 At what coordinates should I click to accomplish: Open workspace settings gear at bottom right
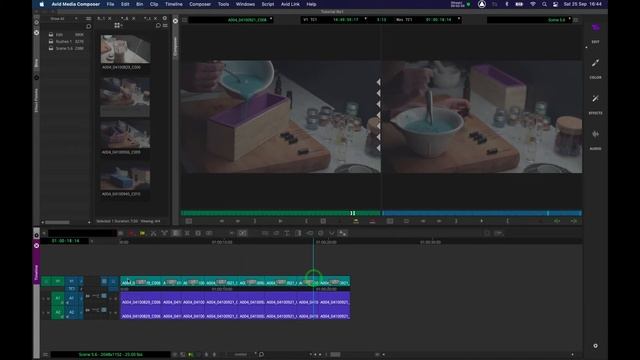595,346
